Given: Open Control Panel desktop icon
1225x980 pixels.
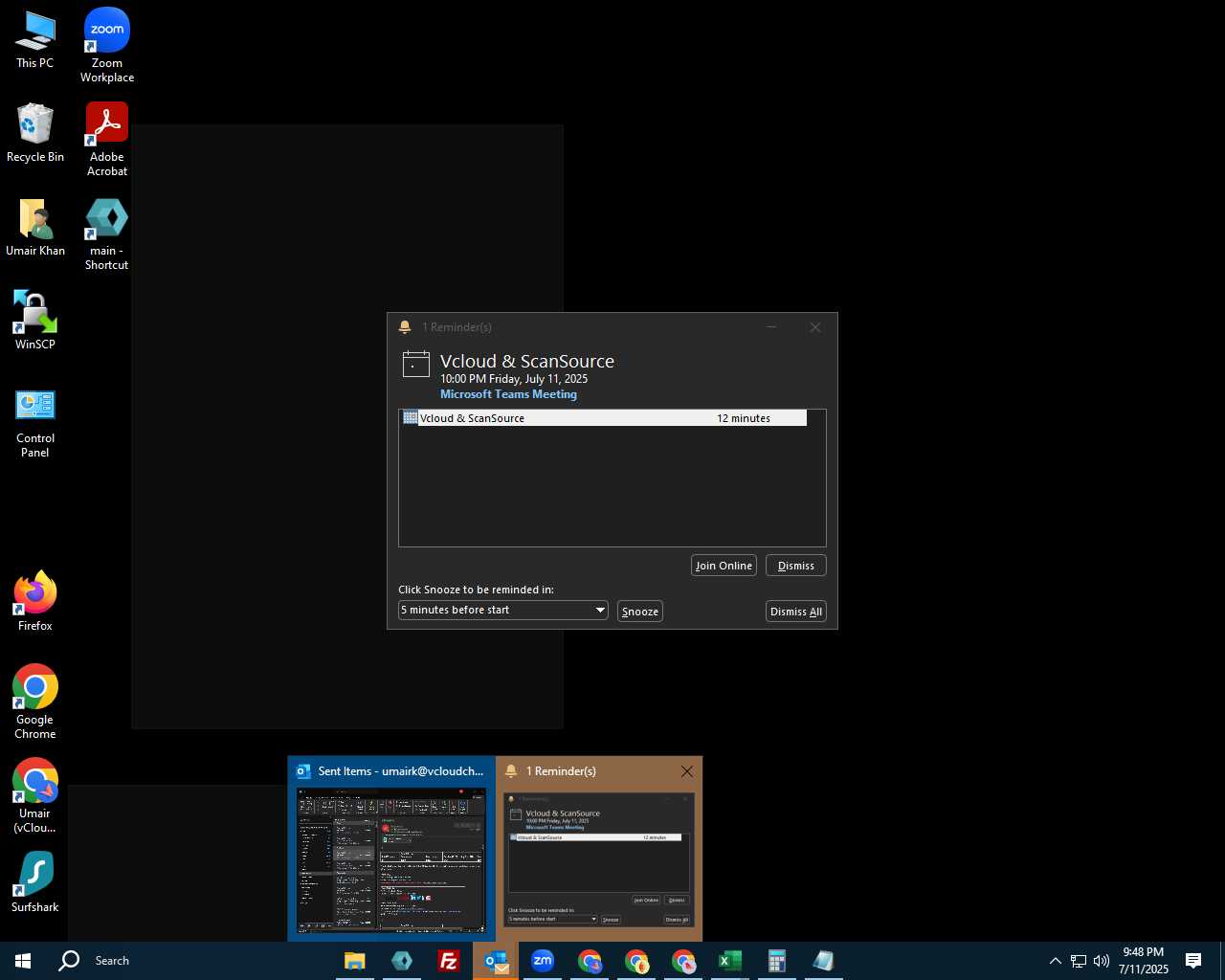Looking at the screenshot, I should (x=35, y=422).
